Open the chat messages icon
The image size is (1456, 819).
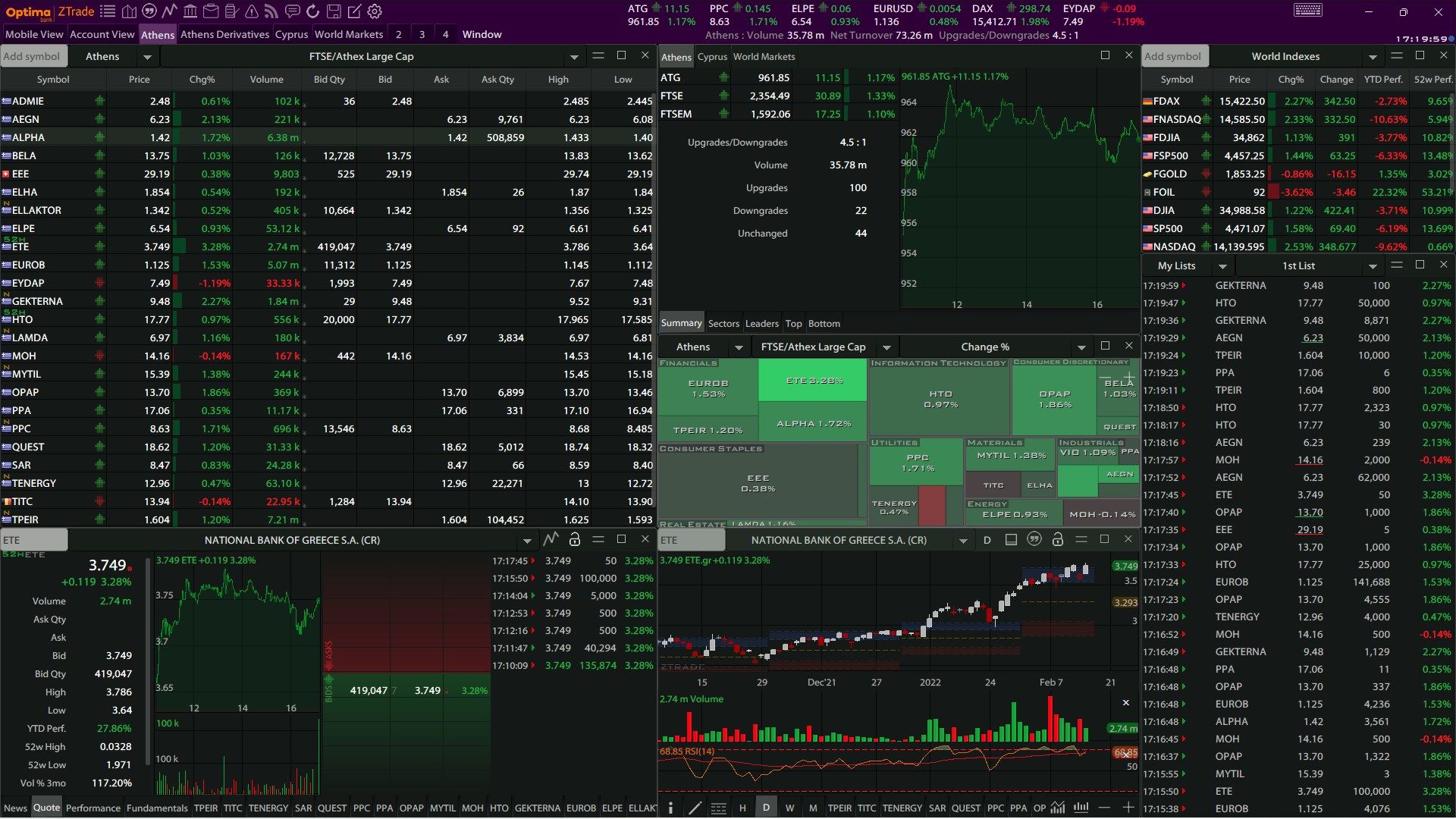pyautogui.click(x=293, y=11)
